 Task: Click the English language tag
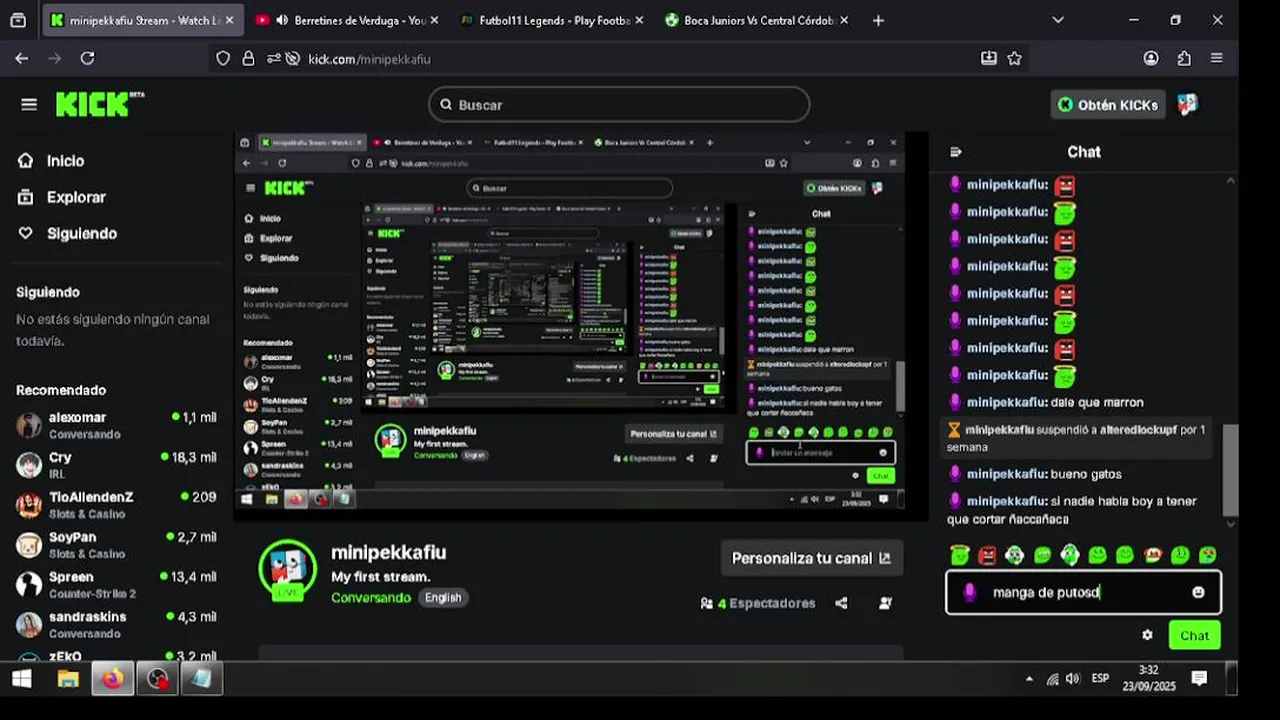tap(443, 597)
